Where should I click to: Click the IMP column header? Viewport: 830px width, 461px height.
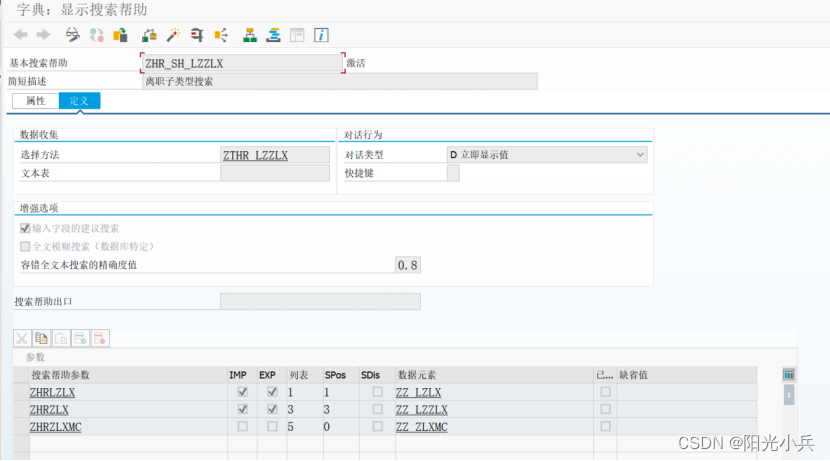point(242,375)
